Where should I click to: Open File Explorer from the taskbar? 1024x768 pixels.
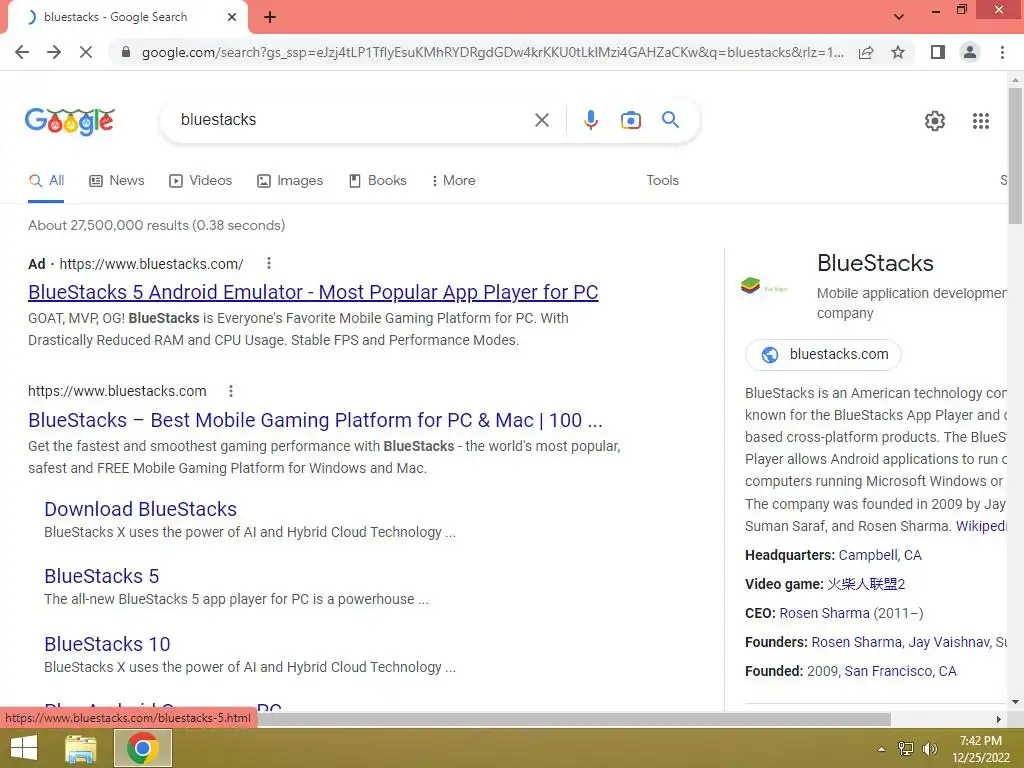point(81,748)
